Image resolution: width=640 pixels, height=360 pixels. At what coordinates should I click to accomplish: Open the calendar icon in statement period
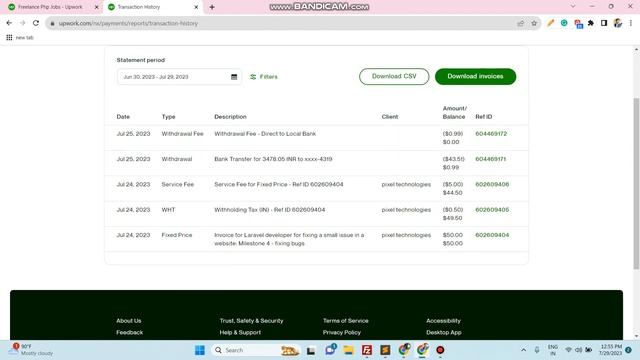(234, 77)
